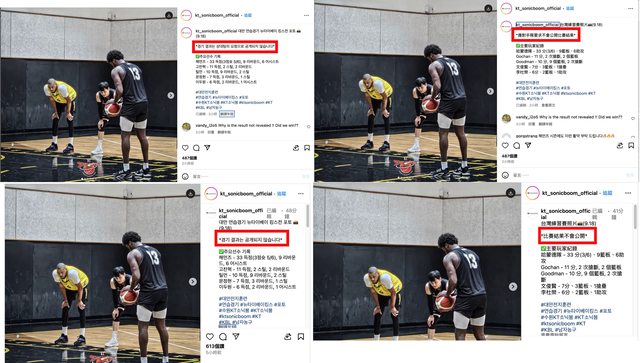Click the caption scrollbar on the 613-likes post

pyautogui.click(x=307, y=216)
